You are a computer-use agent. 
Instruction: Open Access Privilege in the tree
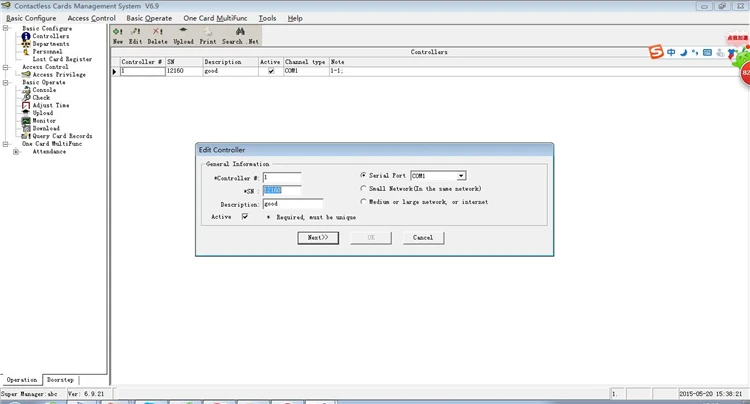[x=59, y=75]
